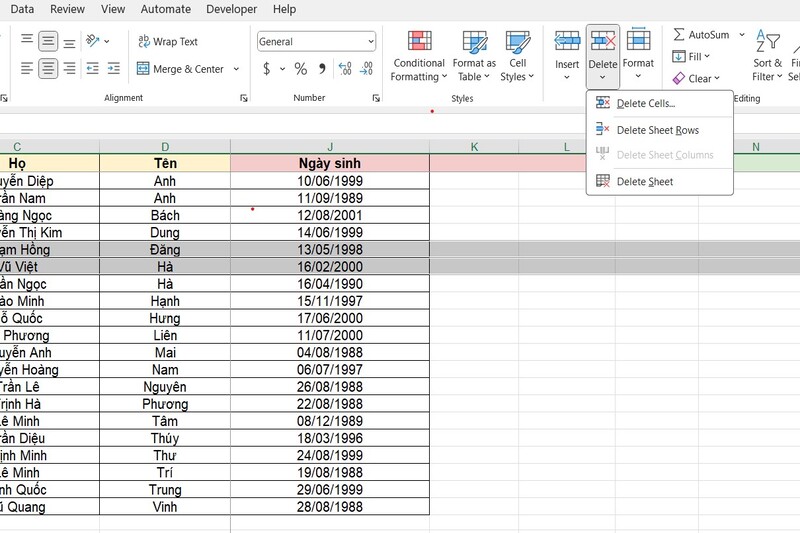
Task: Expand the Insert dropdown arrow
Action: click(567, 77)
